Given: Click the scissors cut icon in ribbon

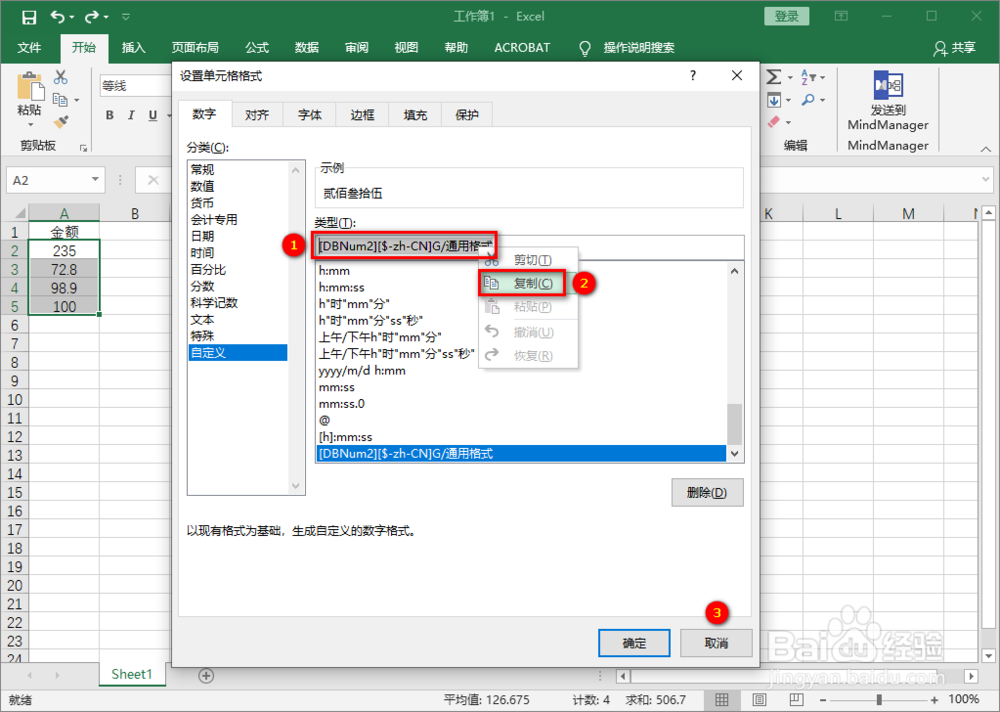Looking at the screenshot, I should coord(61,77).
